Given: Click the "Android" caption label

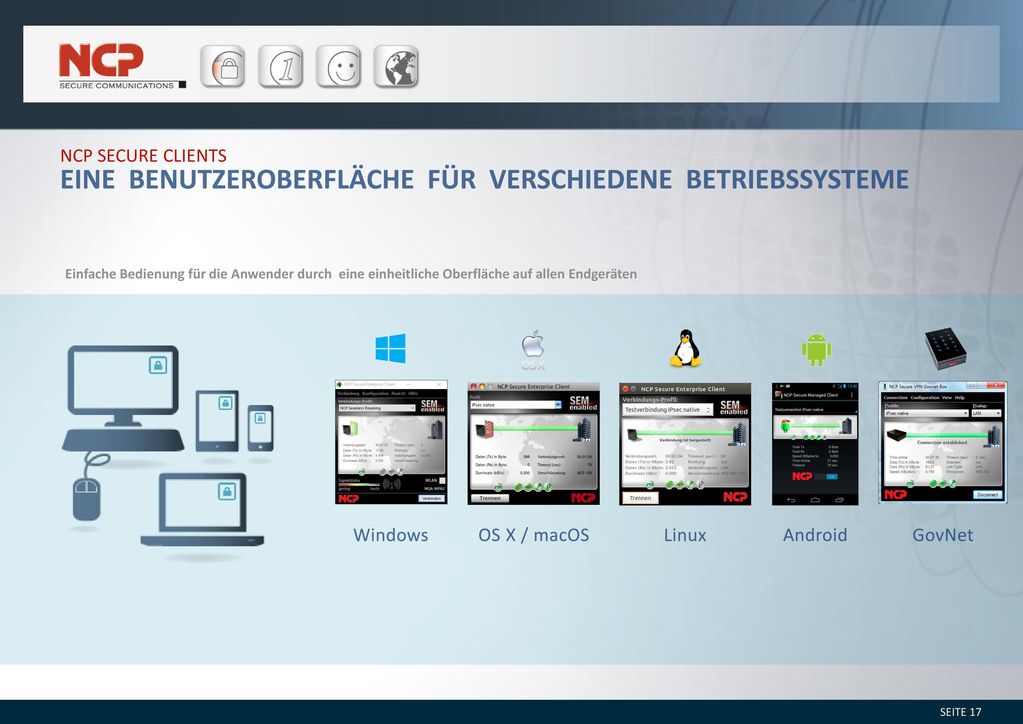Looking at the screenshot, I should coord(815,535).
